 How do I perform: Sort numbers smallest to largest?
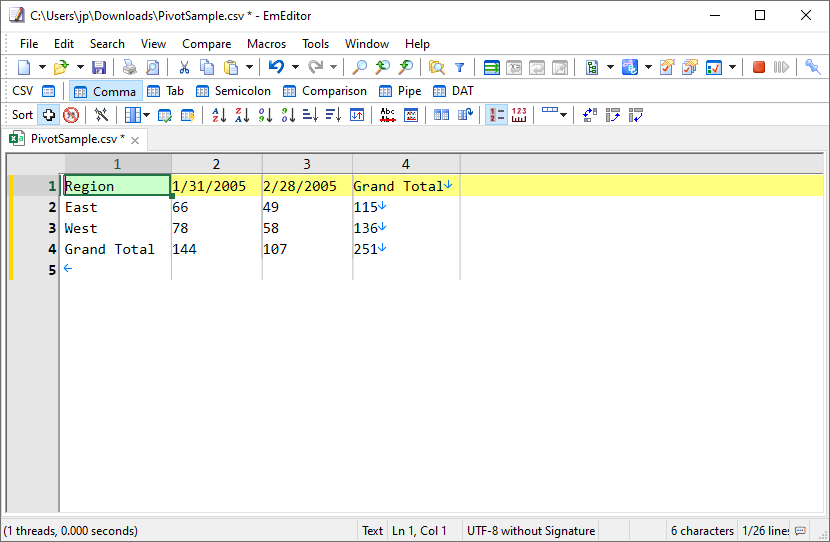(x=265, y=115)
